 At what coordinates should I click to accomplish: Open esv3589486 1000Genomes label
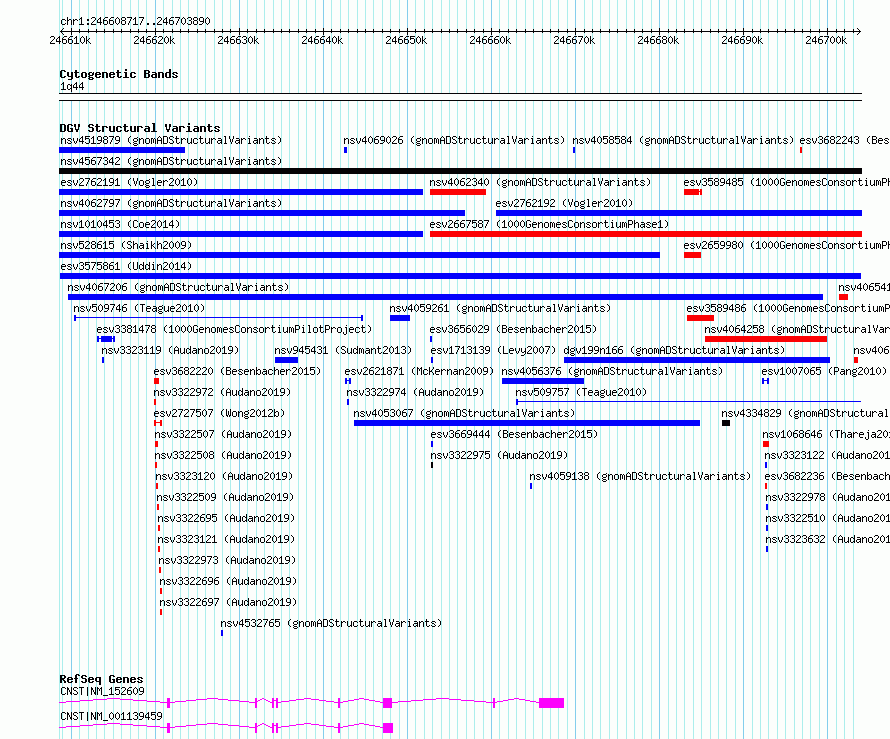pyautogui.click(x=788, y=308)
